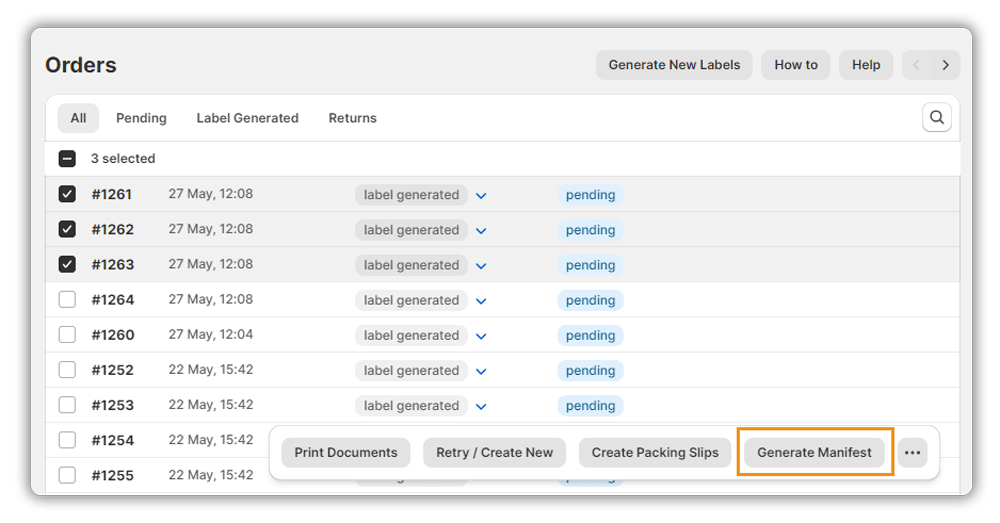The height and width of the screenshot is (523, 1000).
Task: Check order #1264 checkbox
Action: (67, 299)
